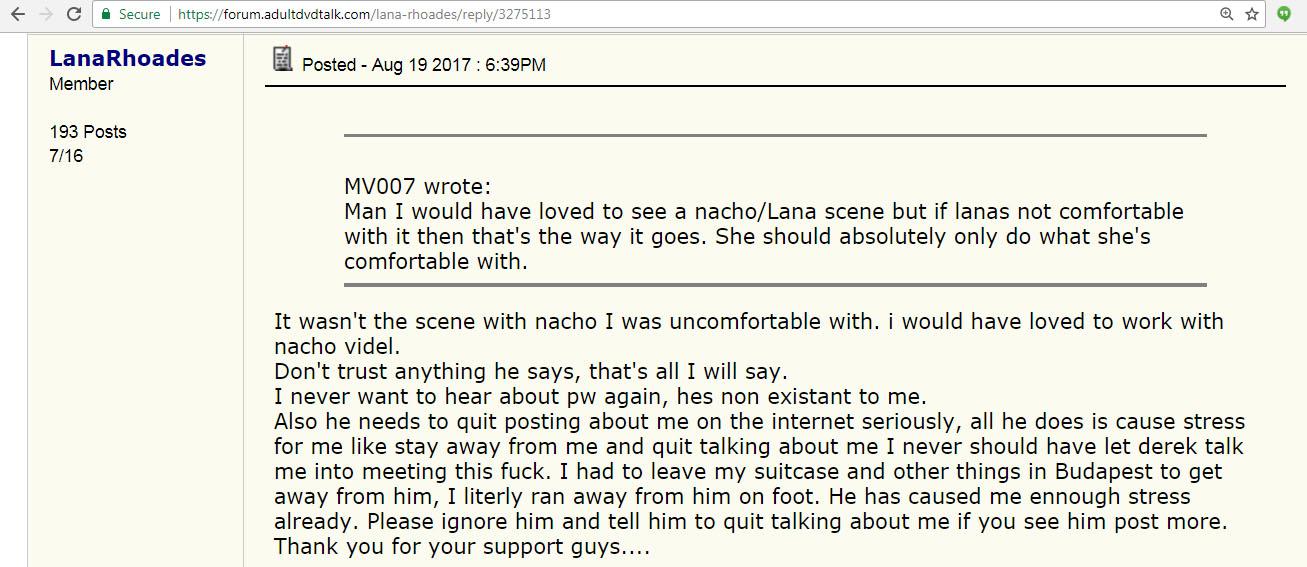Click the 'MV007 wrote:' quote header
Image resolution: width=1307 pixels, height=567 pixels.
(418, 187)
